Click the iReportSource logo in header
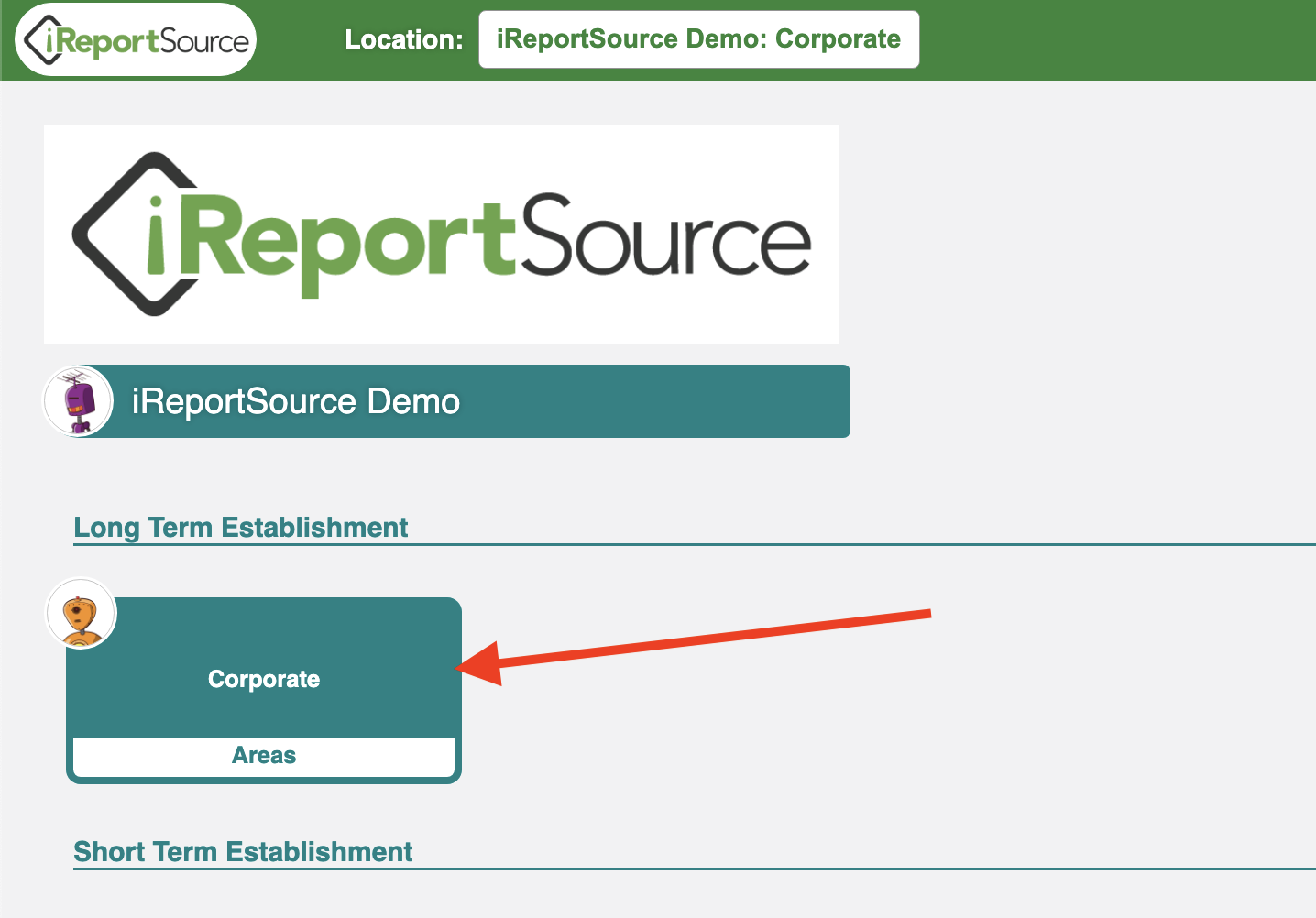The image size is (1316, 918). pos(136,39)
